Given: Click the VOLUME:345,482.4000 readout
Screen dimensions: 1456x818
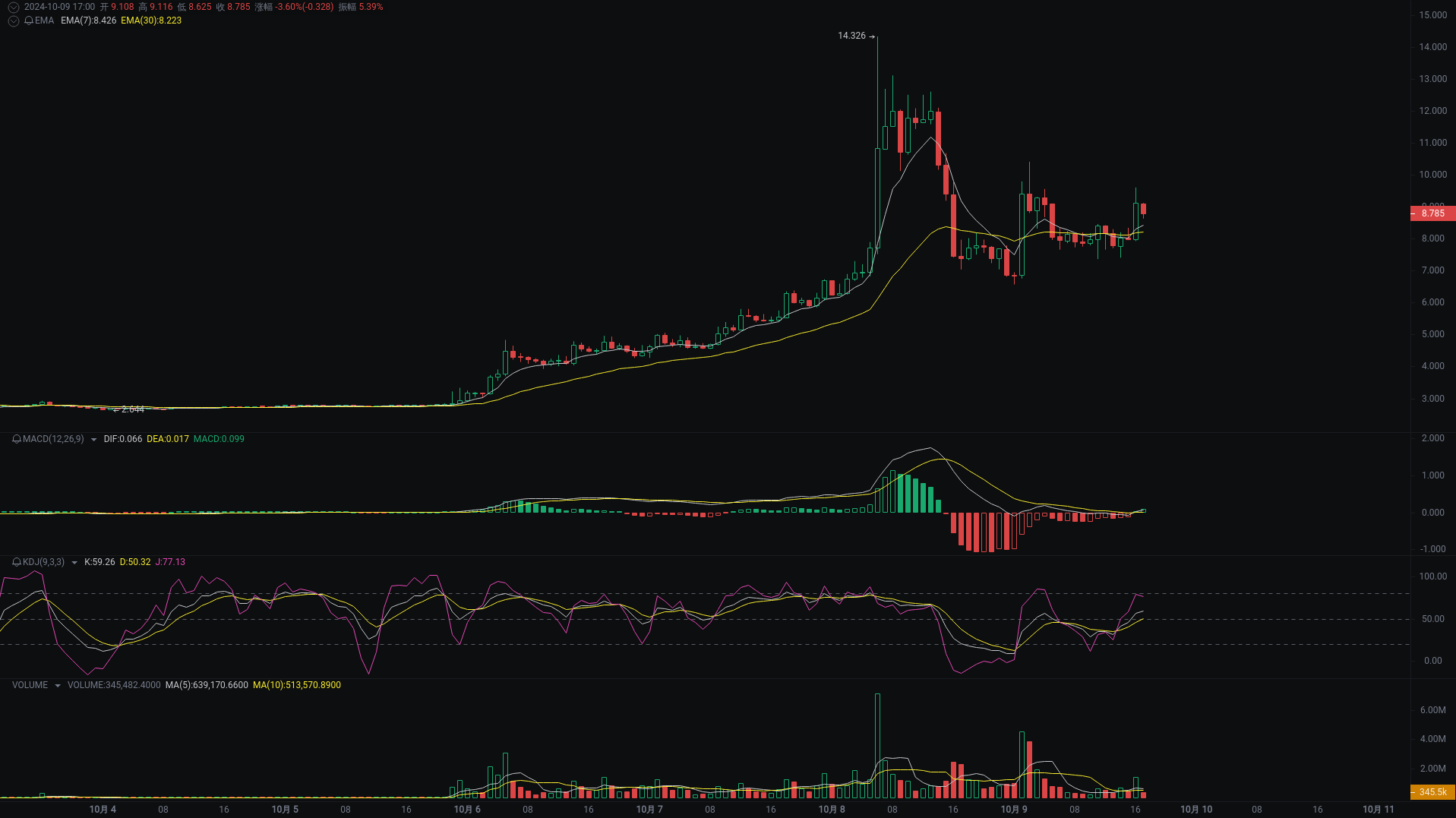Looking at the screenshot, I should click(x=114, y=685).
